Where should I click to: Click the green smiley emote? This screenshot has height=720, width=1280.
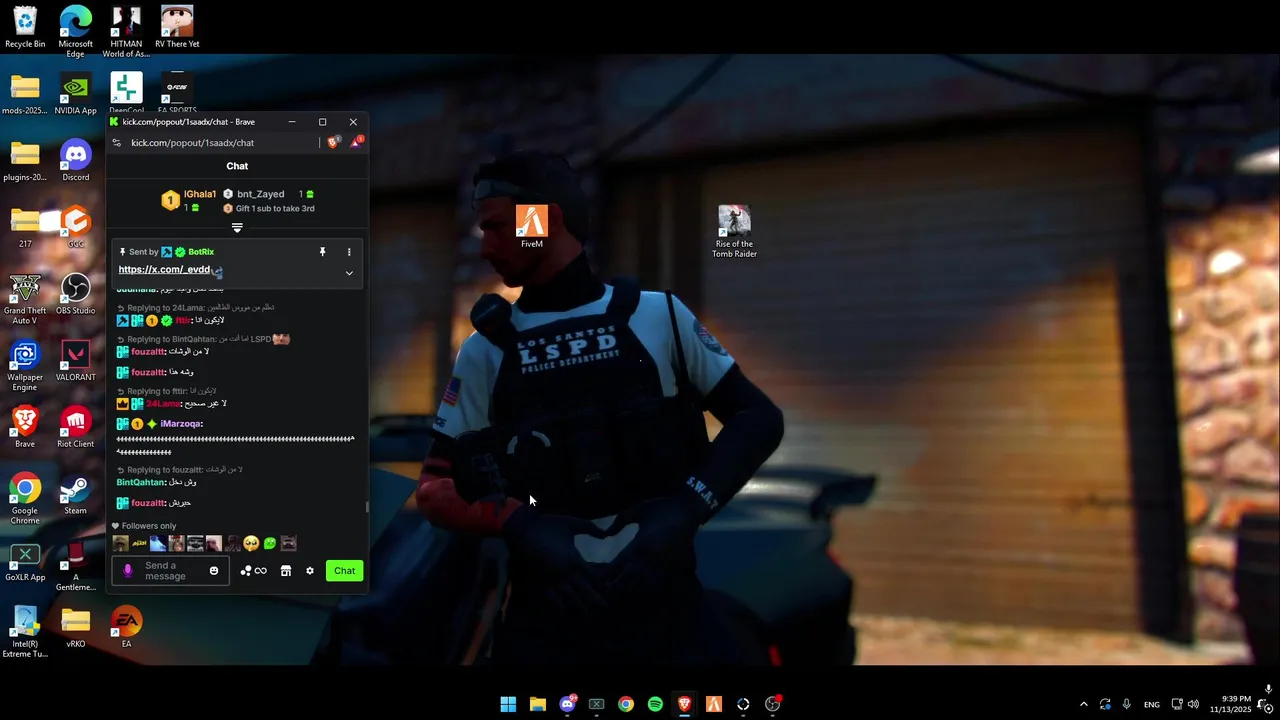(x=270, y=544)
